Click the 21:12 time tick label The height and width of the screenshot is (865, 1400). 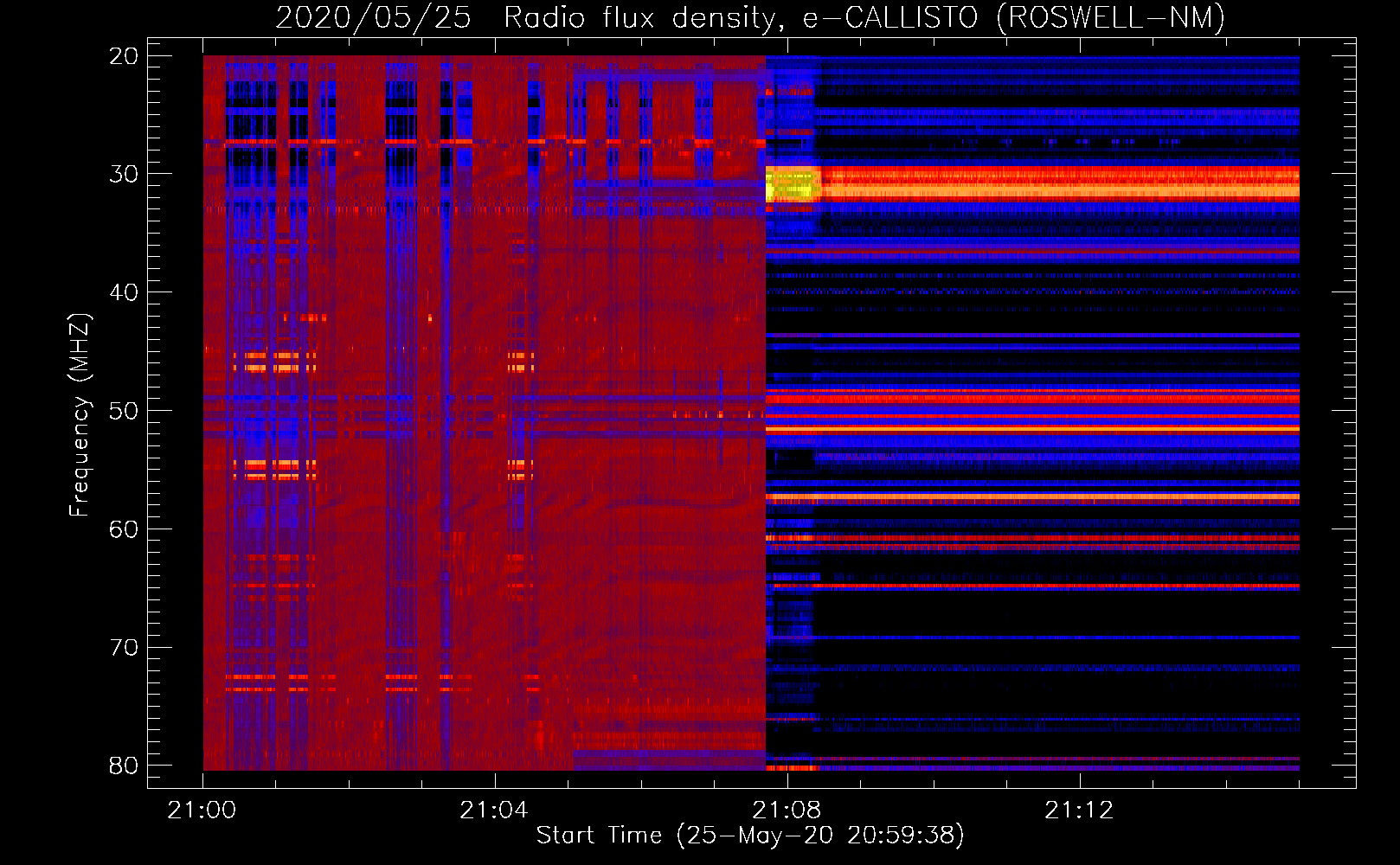pyautogui.click(x=1079, y=811)
